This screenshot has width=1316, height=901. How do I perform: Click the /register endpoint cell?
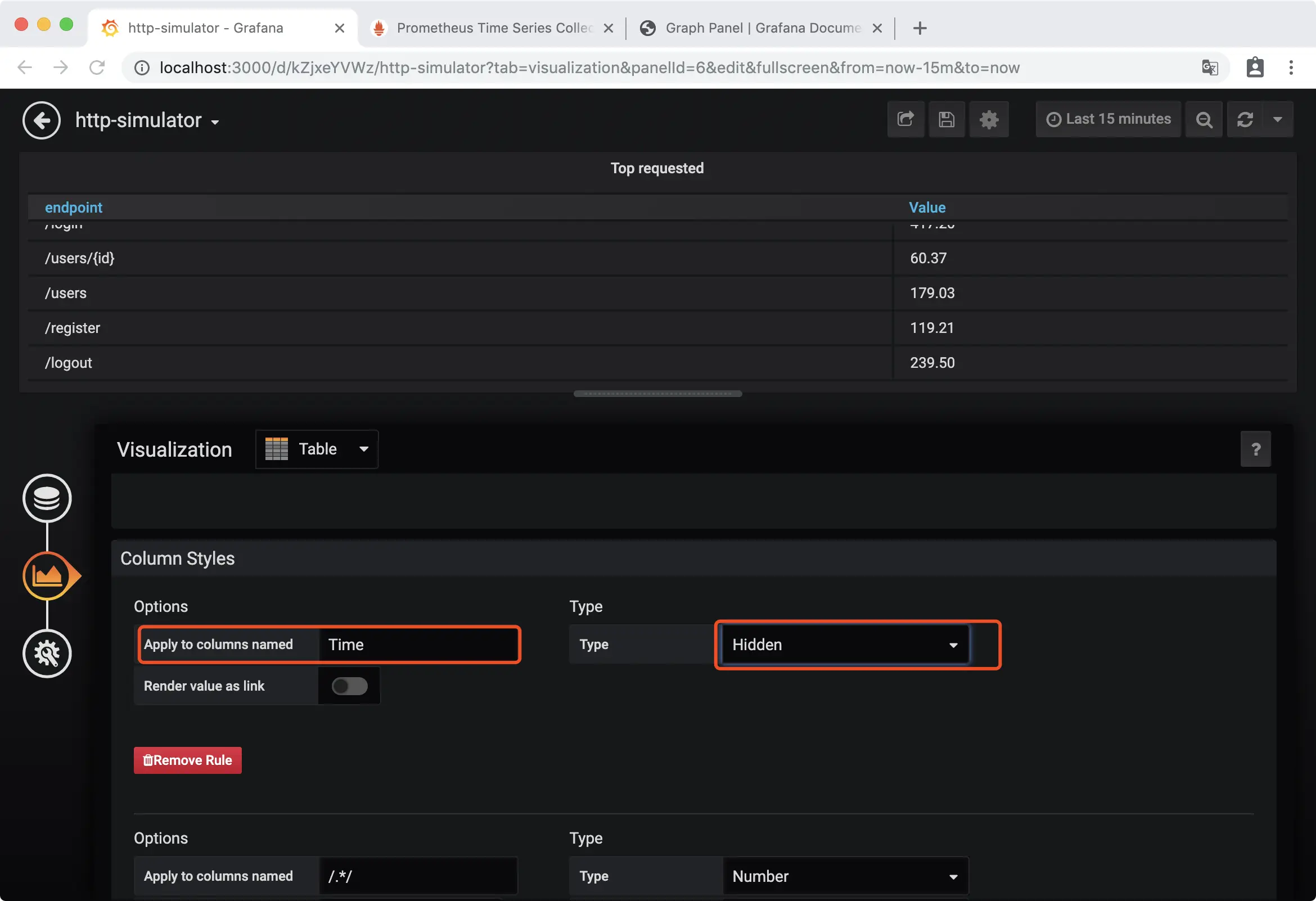click(461, 328)
